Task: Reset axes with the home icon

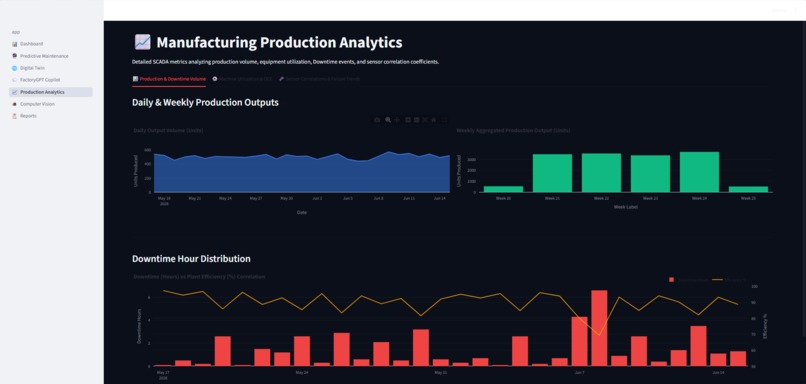Action: (x=433, y=120)
